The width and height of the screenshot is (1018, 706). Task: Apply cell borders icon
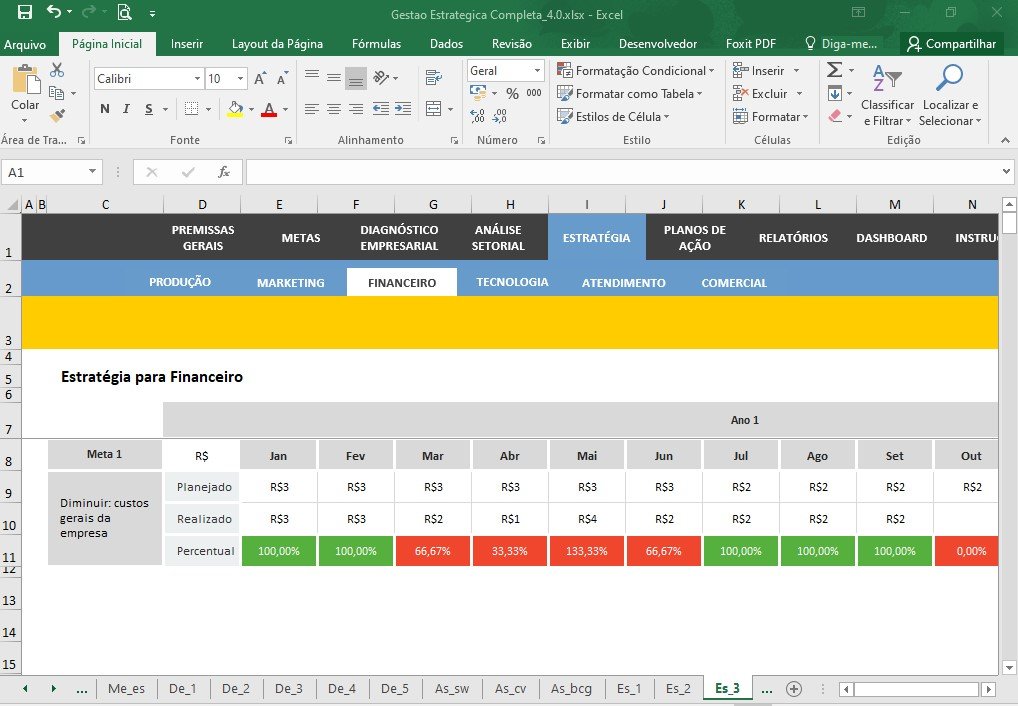click(x=192, y=108)
